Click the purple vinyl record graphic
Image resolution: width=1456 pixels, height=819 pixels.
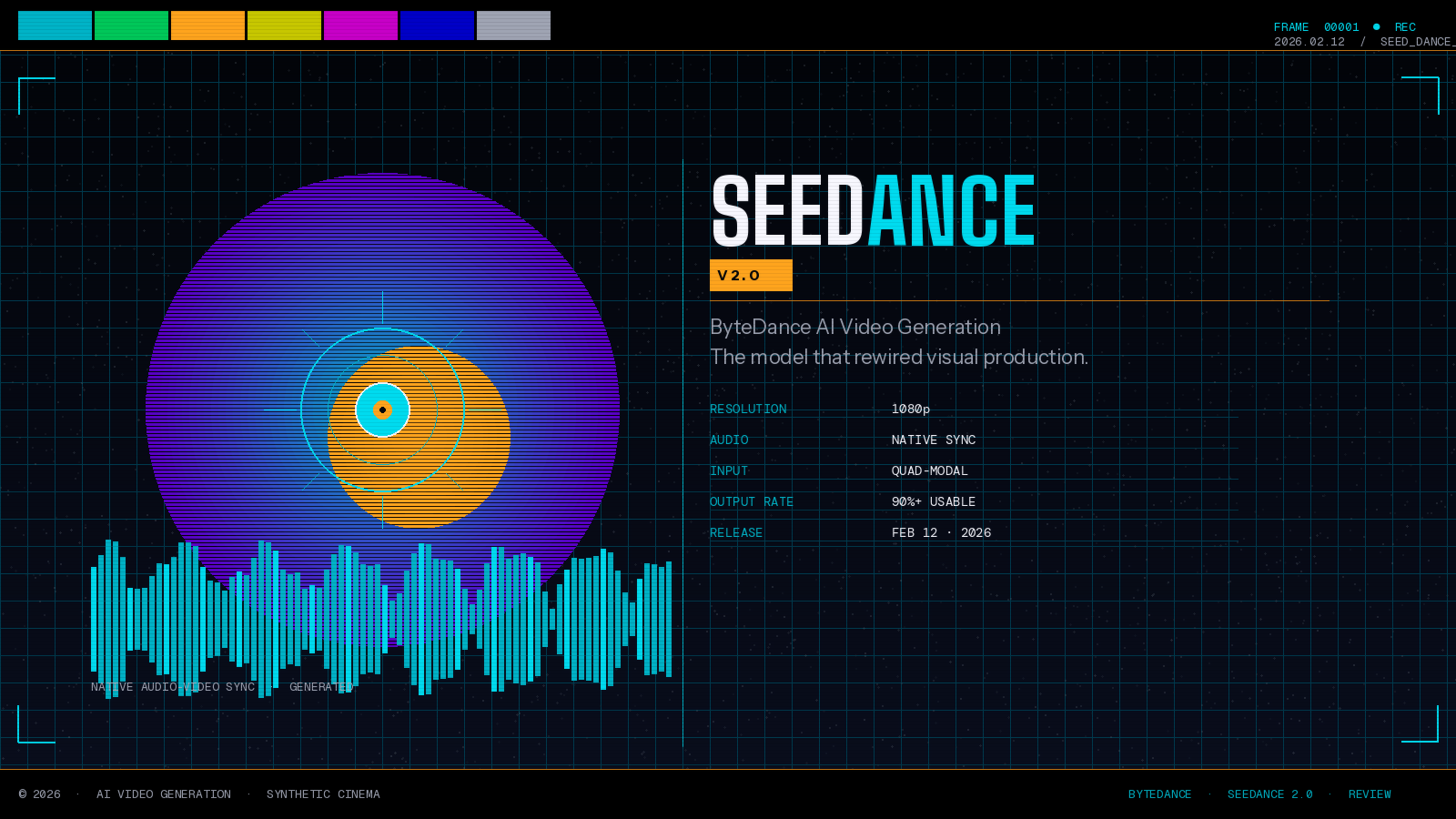(227, 291)
